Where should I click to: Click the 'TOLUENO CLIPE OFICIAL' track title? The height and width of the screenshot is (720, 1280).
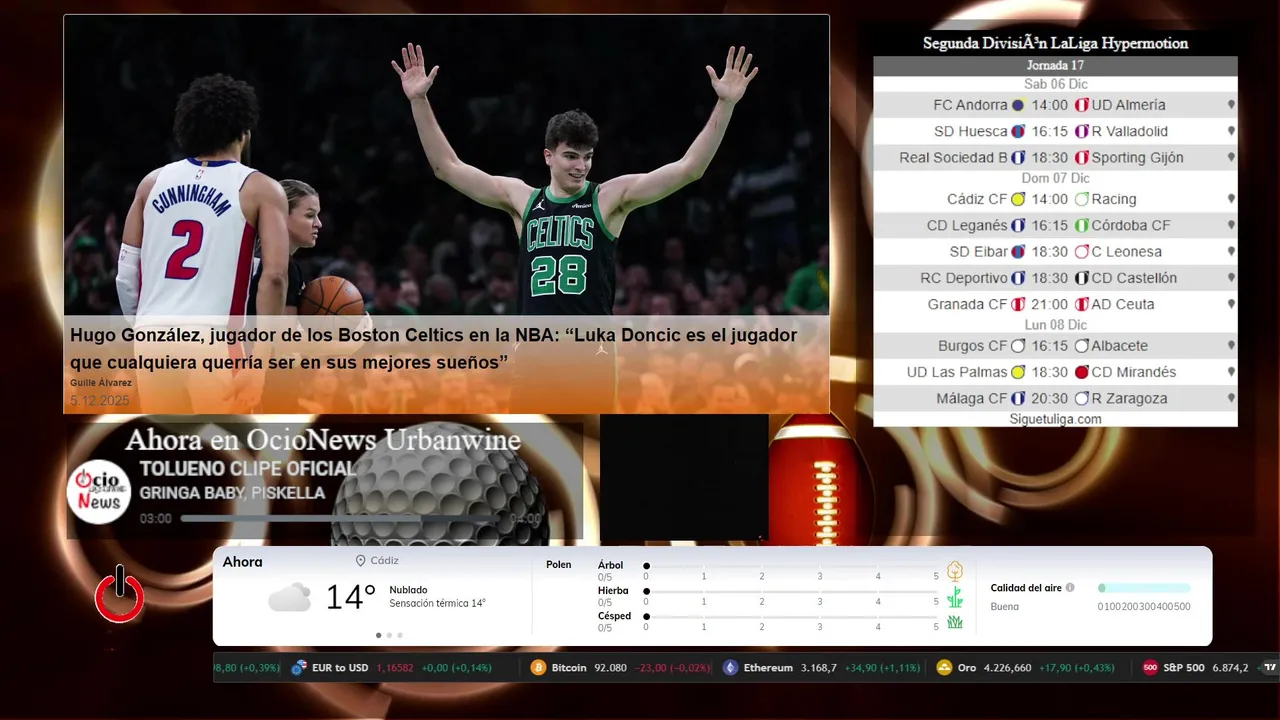(248, 469)
